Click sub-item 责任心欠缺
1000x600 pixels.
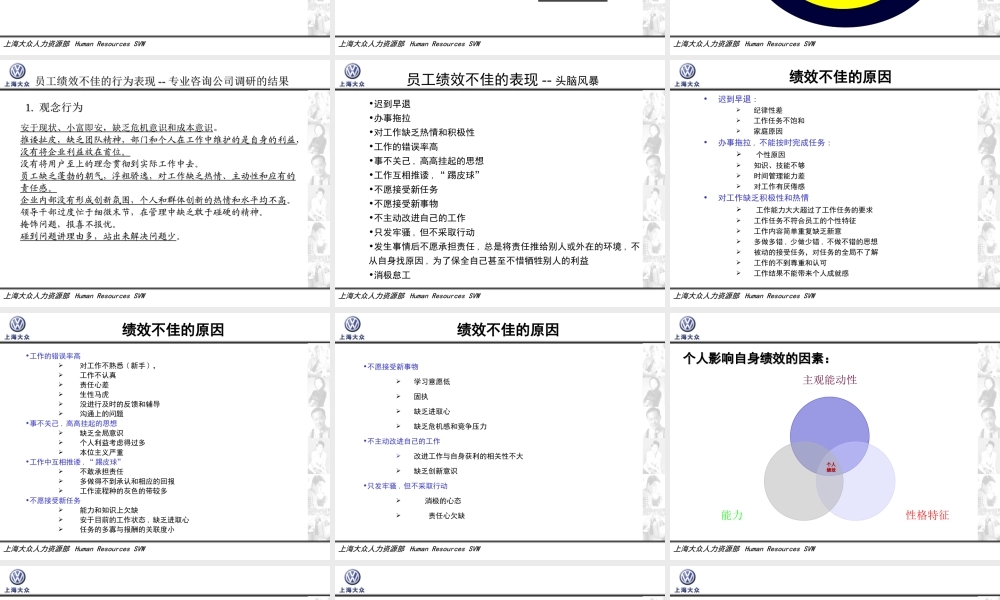[446, 515]
